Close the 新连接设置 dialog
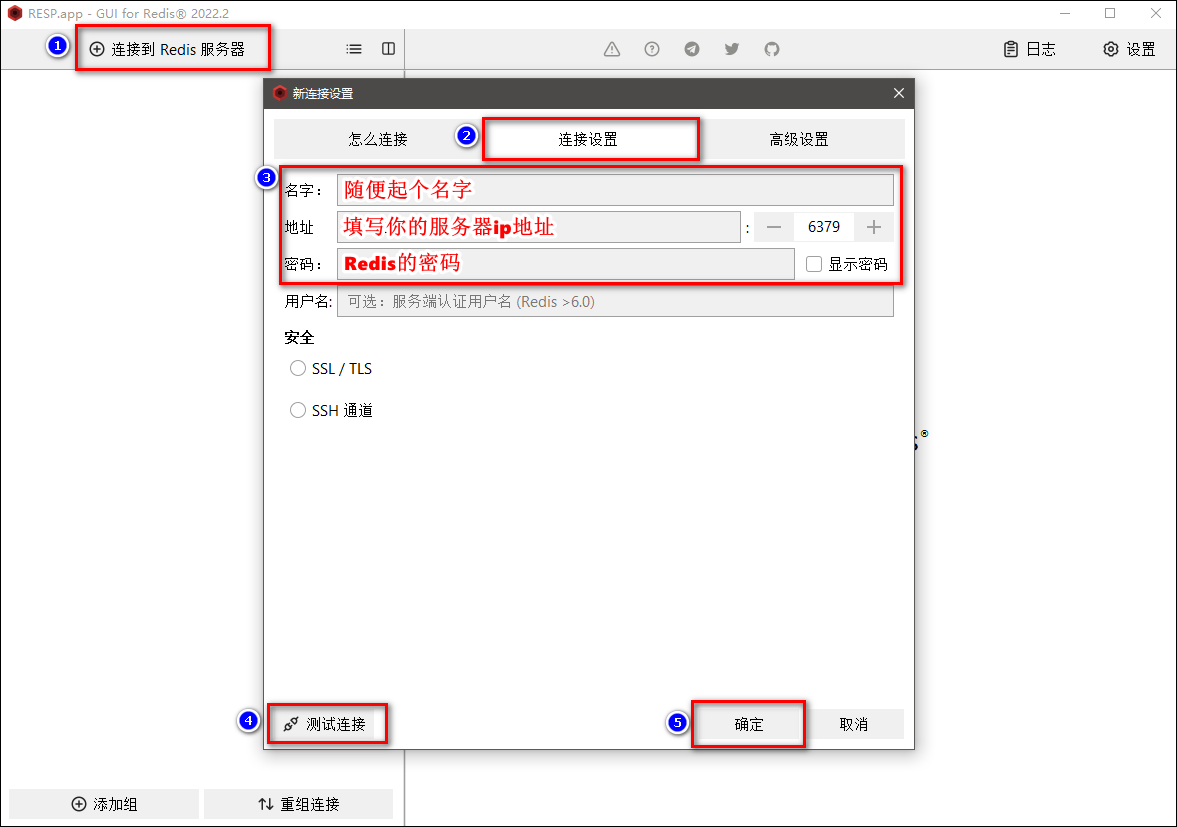The width and height of the screenshot is (1177, 827). [x=899, y=93]
